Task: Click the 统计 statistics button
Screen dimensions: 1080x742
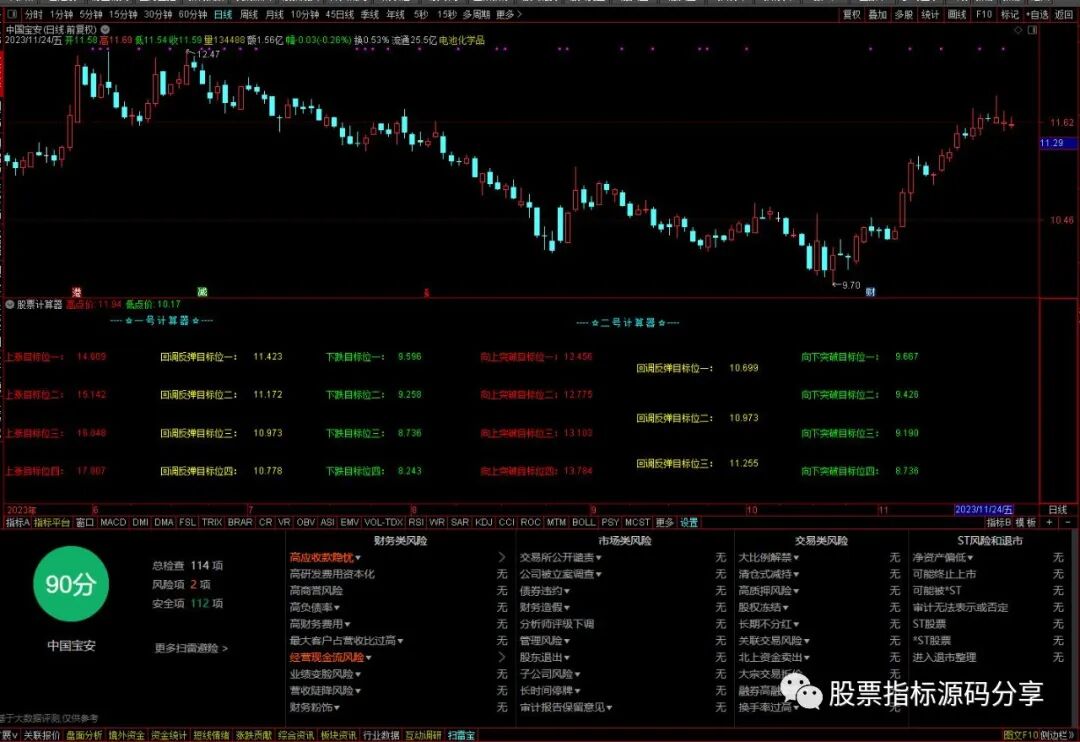Action: click(930, 14)
